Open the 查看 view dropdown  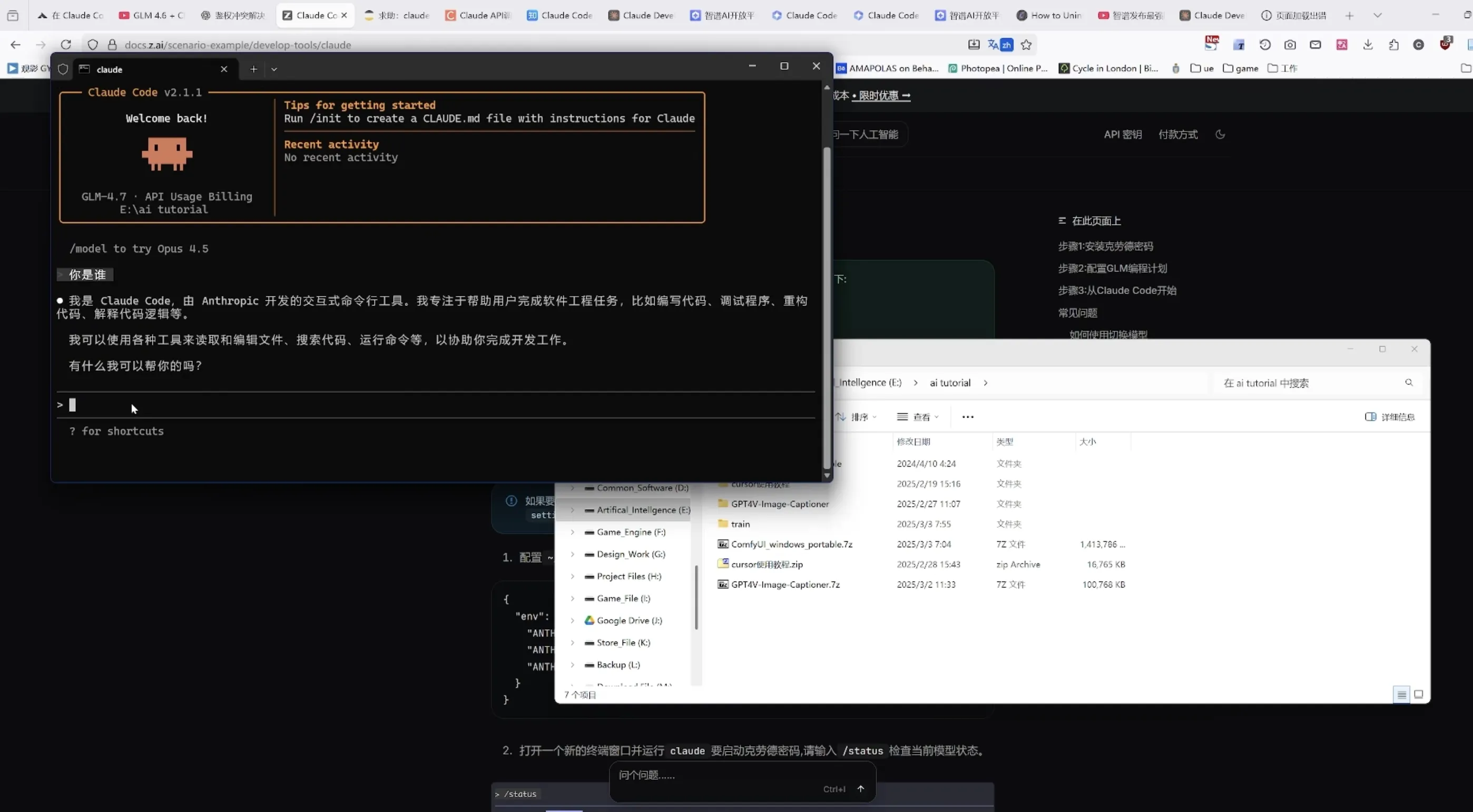click(920, 417)
